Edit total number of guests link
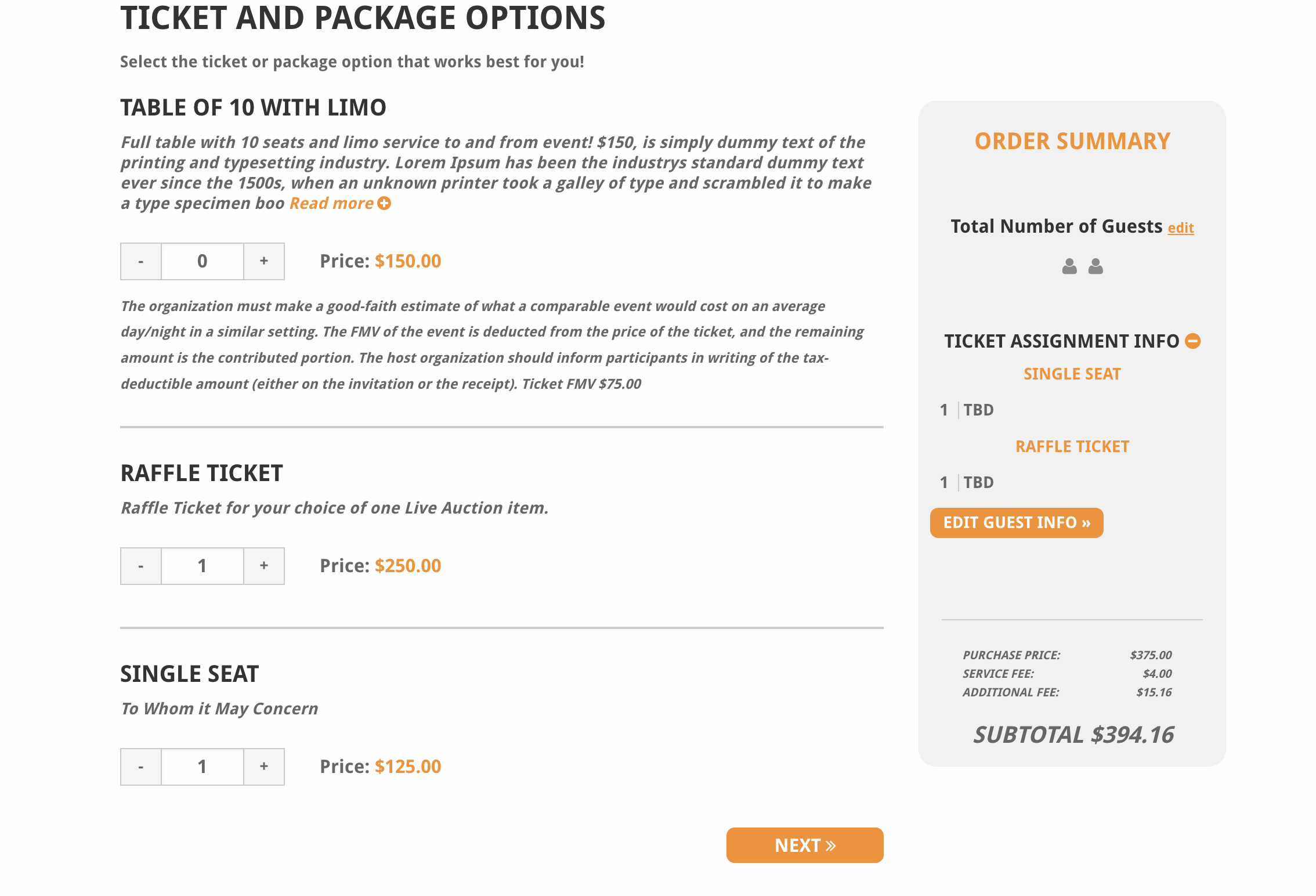 click(x=1181, y=228)
